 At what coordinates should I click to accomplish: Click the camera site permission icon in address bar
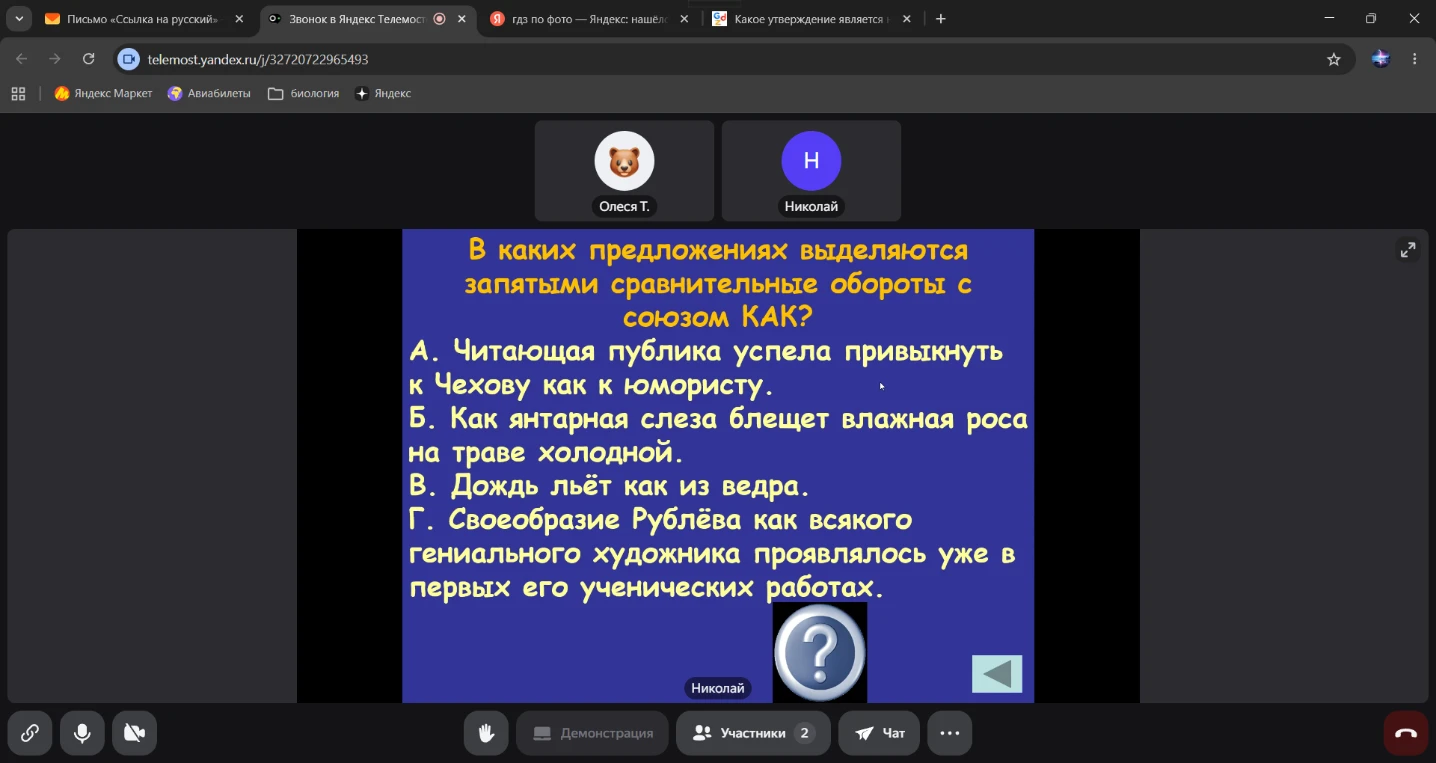[129, 59]
